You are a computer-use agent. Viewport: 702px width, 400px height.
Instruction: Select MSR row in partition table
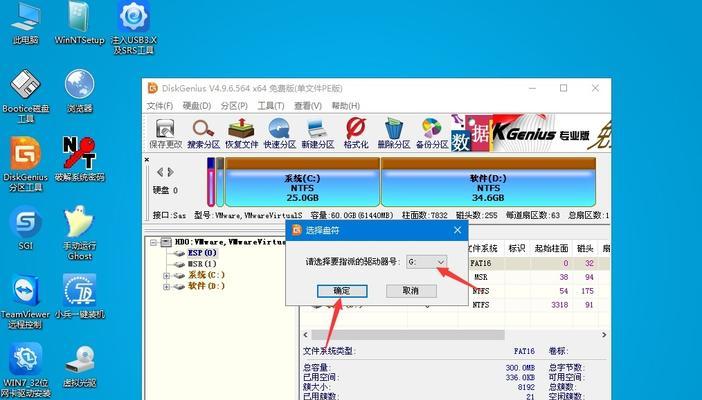click(481, 277)
